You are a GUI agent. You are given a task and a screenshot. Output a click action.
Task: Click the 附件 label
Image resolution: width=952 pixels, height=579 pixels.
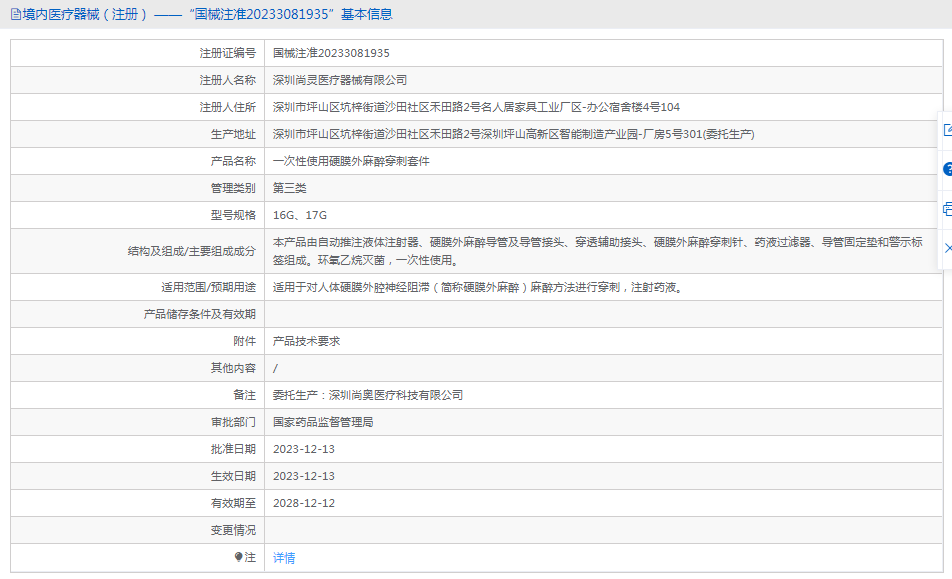(245, 341)
